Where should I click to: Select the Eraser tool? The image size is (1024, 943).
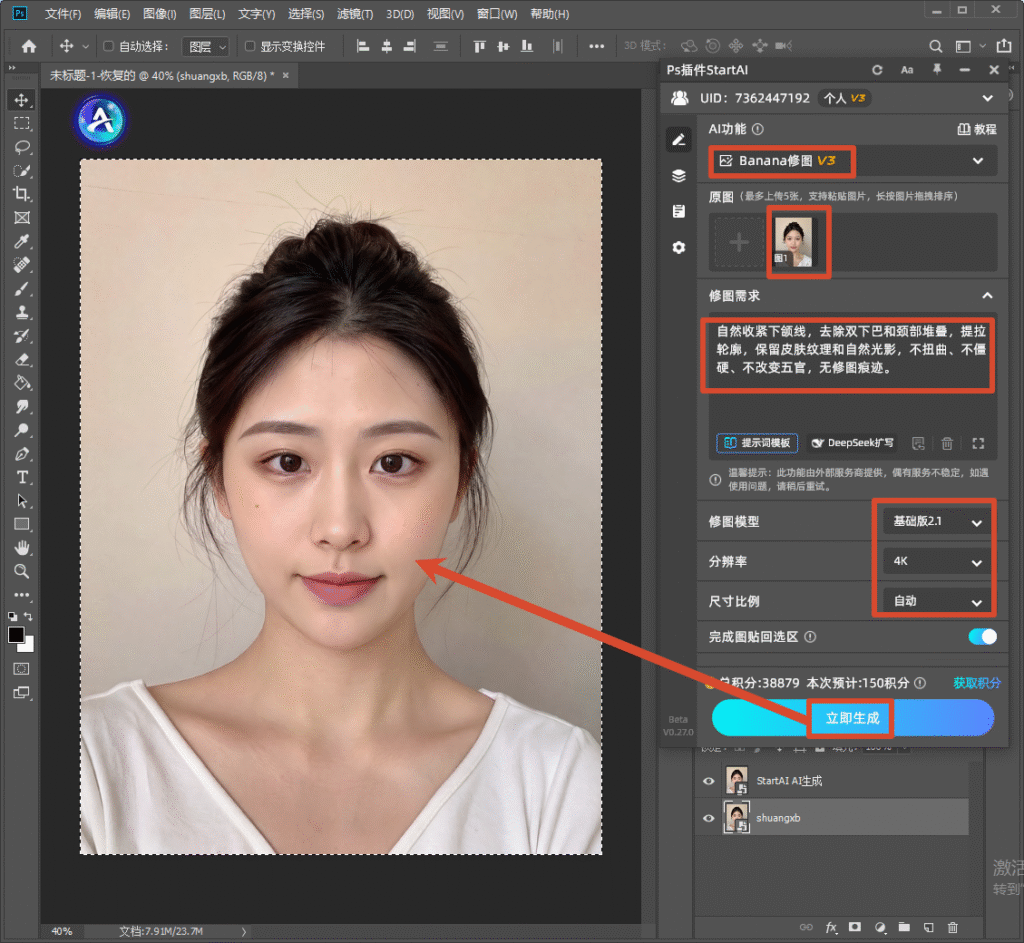tap(22, 359)
